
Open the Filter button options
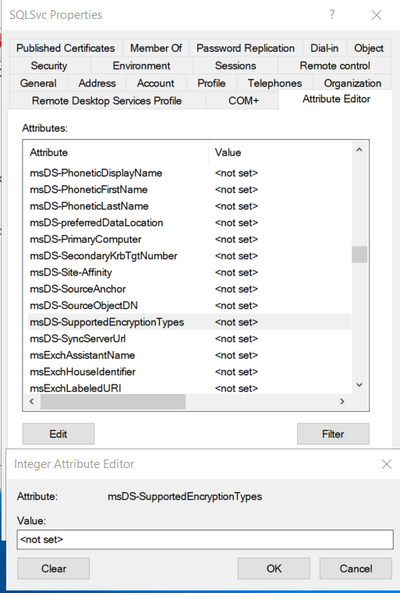[333, 434]
